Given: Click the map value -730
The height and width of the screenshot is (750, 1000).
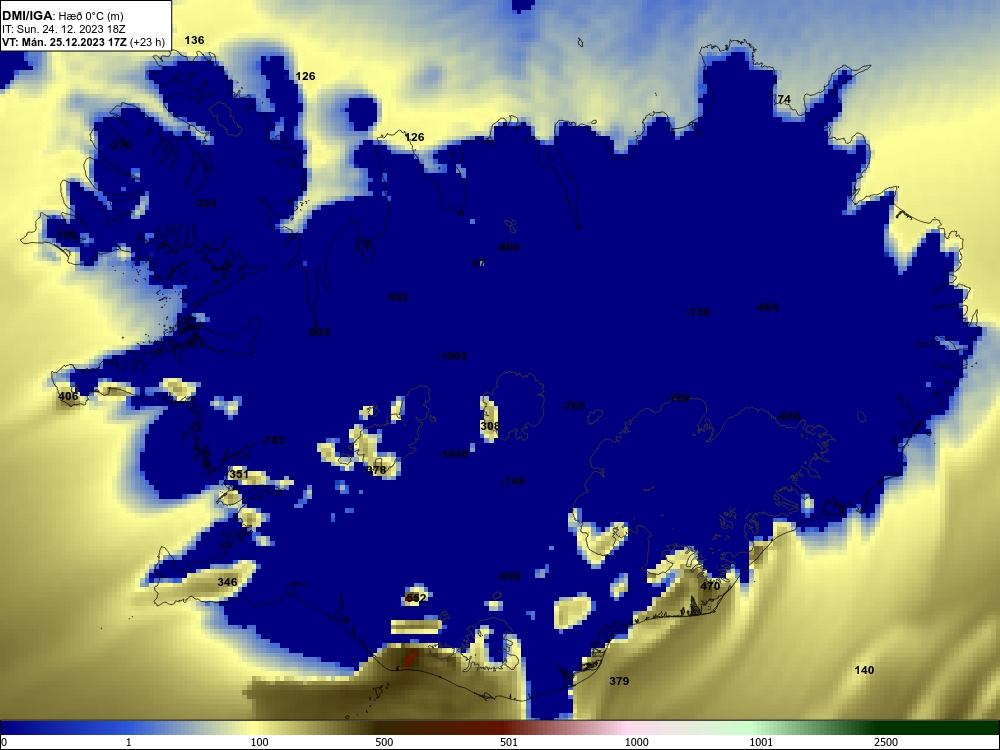Looking at the screenshot, I should 698,312.
